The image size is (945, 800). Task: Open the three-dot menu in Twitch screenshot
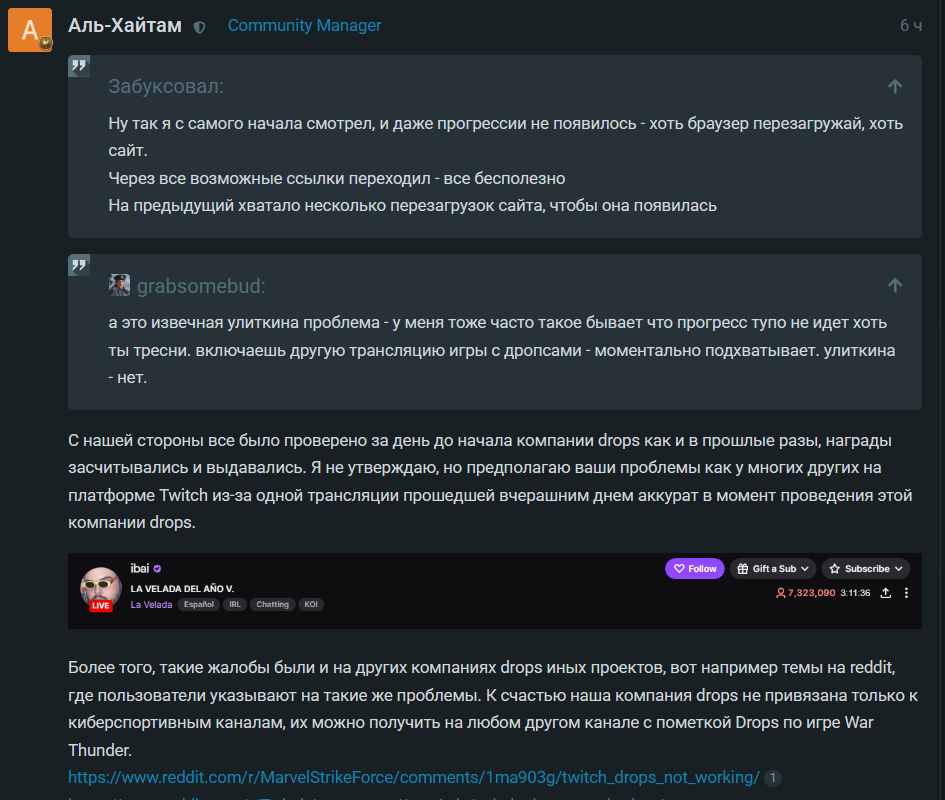906,593
